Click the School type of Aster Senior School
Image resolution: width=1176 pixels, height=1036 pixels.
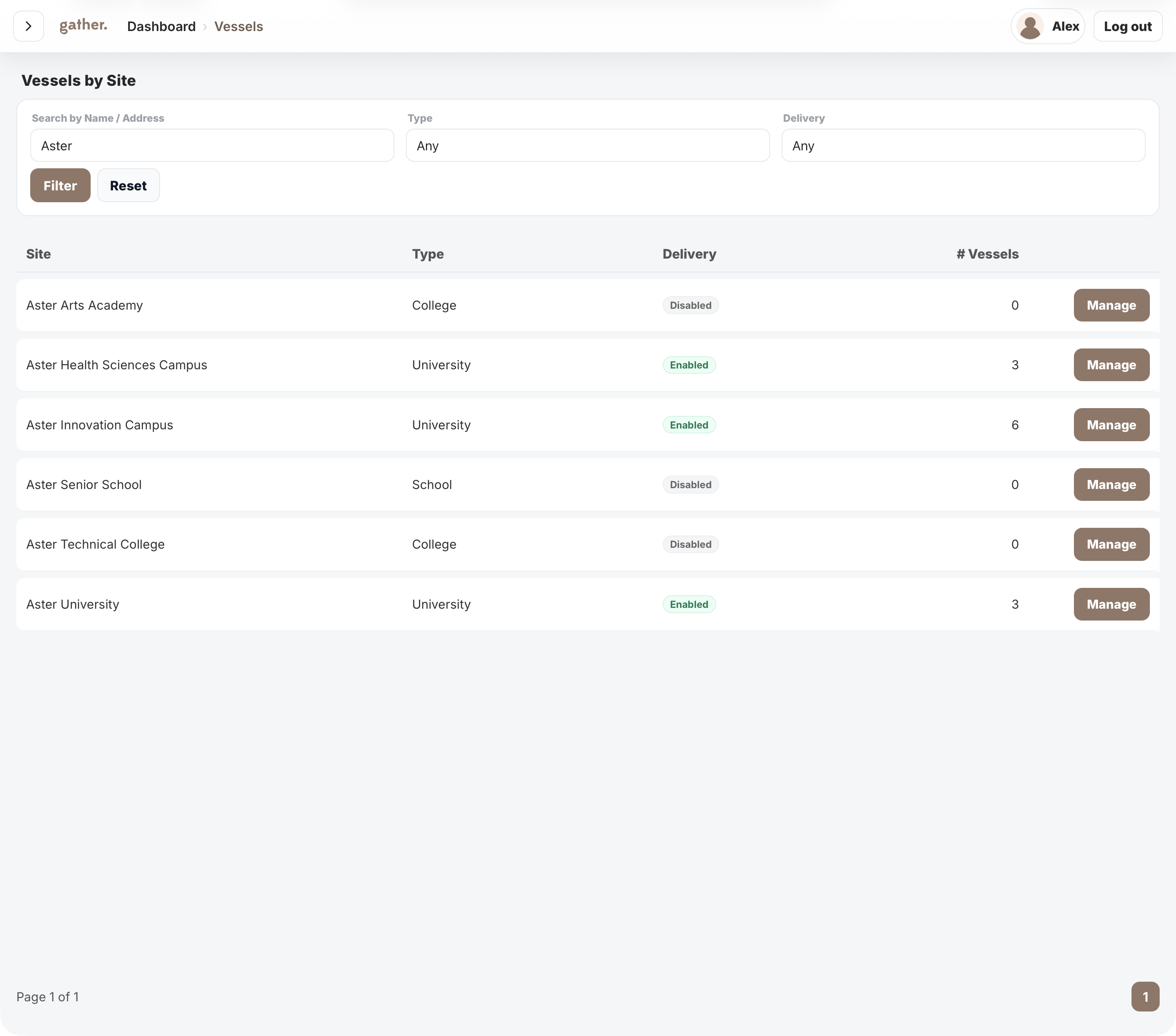pyautogui.click(x=432, y=485)
